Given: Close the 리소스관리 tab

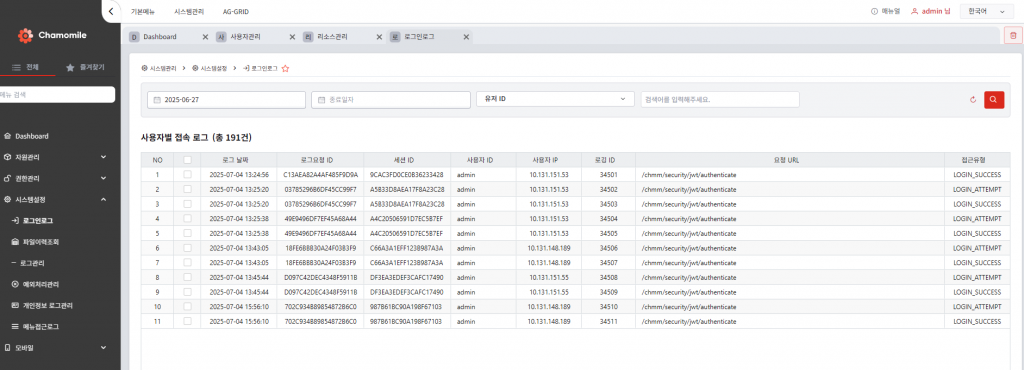Looking at the screenshot, I should tap(379, 37).
